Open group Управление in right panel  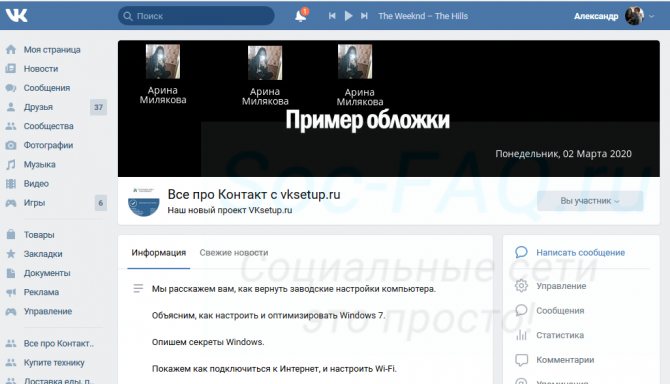tap(561, 286)
